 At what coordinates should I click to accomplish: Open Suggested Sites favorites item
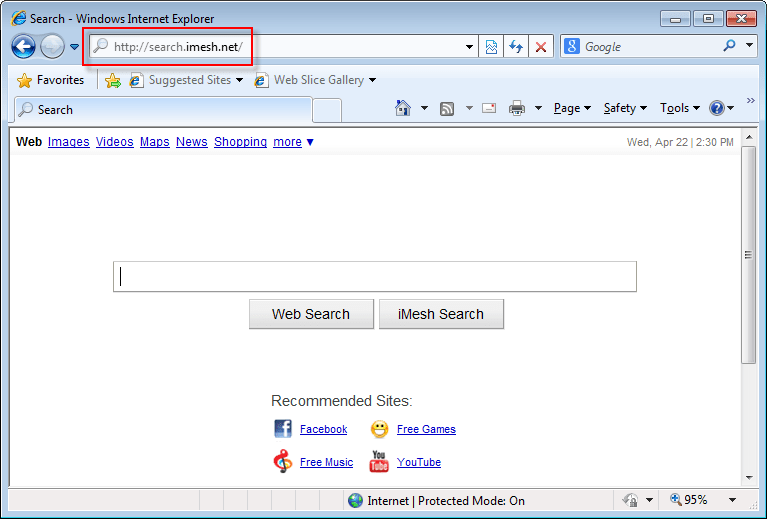point(180,80)
